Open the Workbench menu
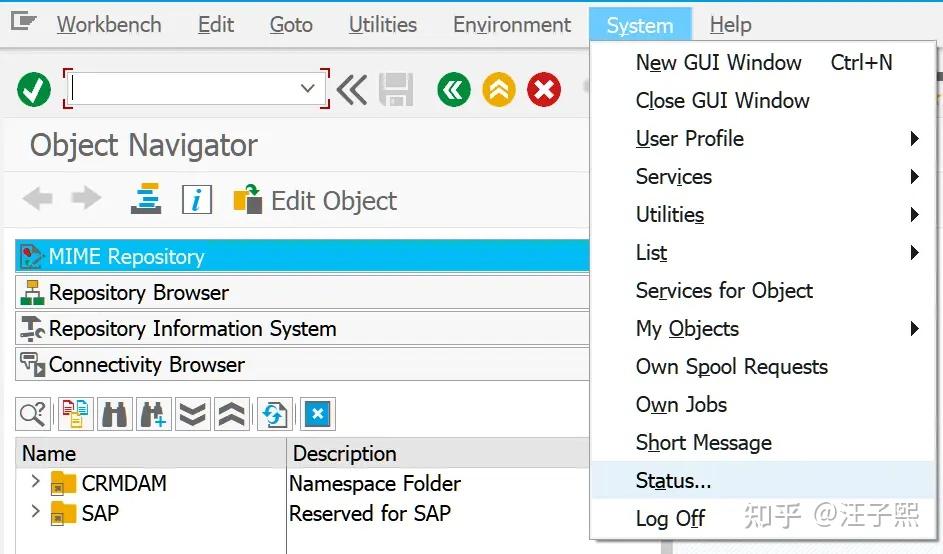 point(109,25)
